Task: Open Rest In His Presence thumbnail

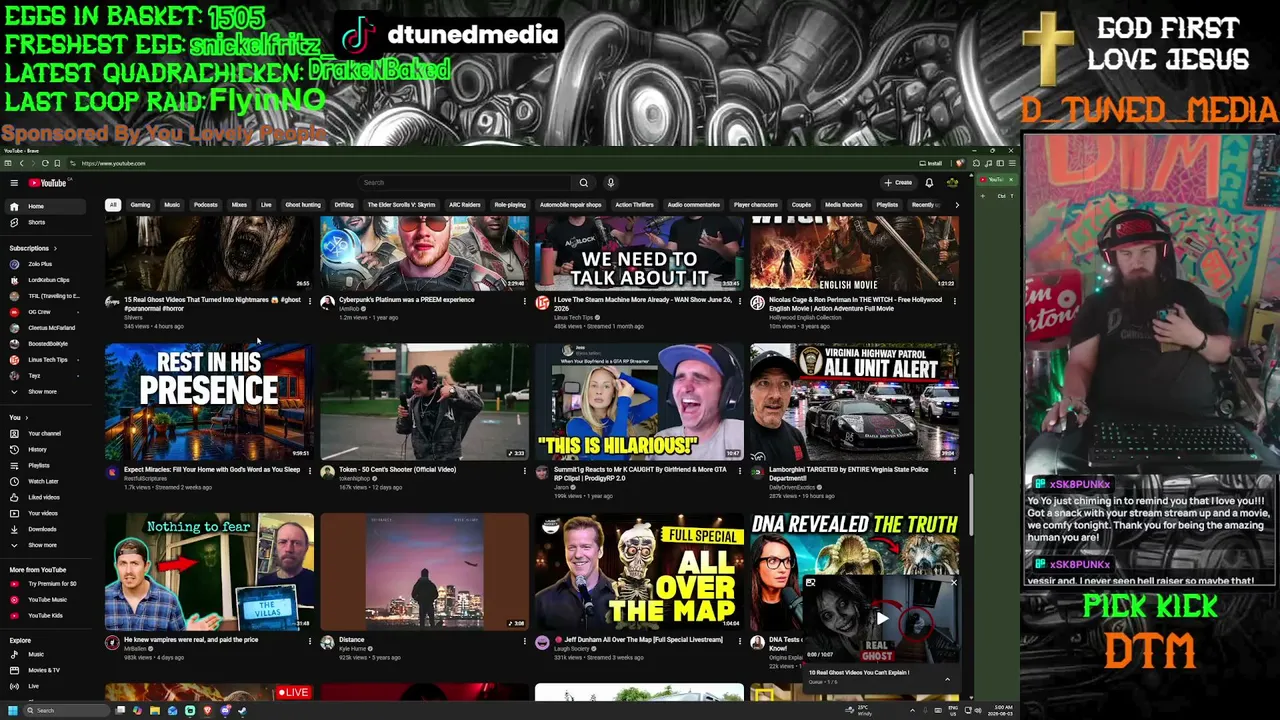Action: tap(209, 402)
